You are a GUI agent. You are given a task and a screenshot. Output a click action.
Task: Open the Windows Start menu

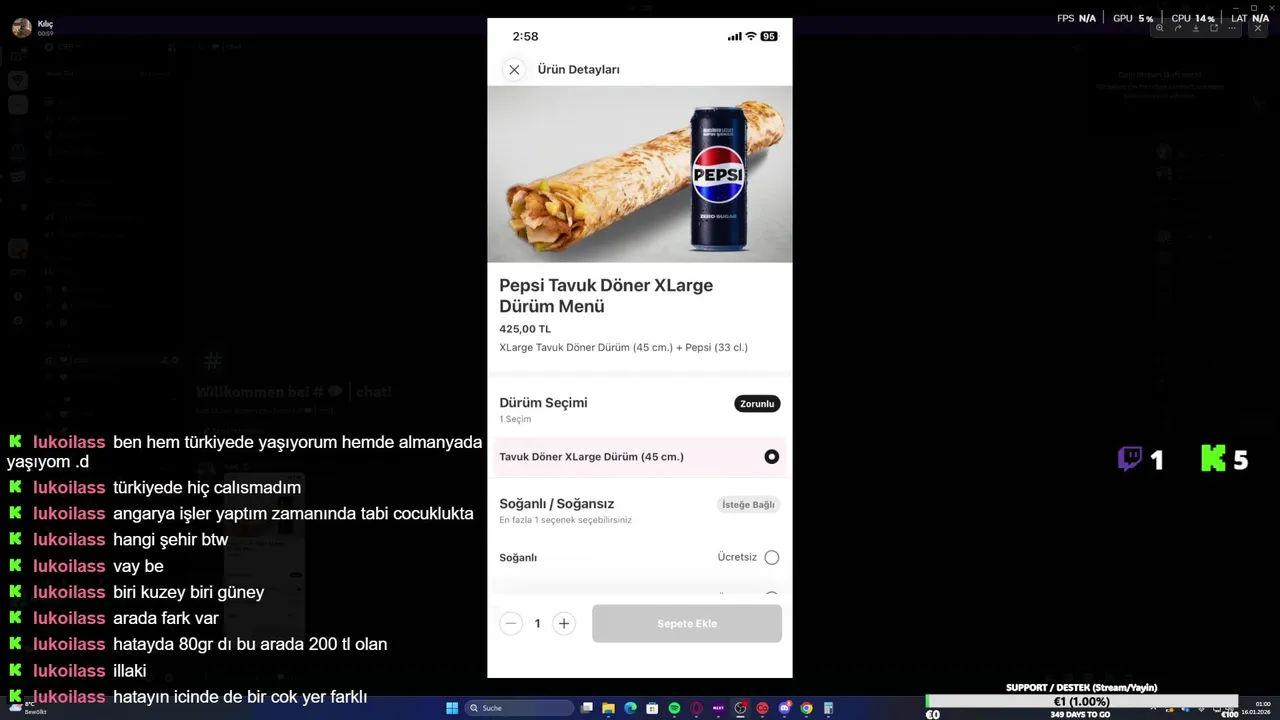pos(452,708)
